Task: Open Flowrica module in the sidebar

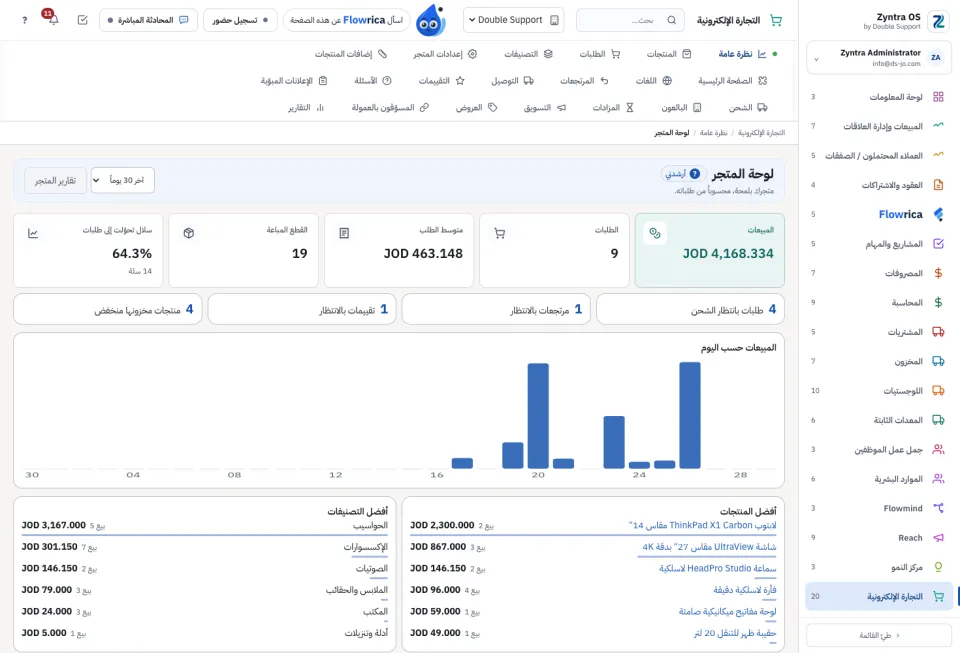Action: (x=879, y=214)
